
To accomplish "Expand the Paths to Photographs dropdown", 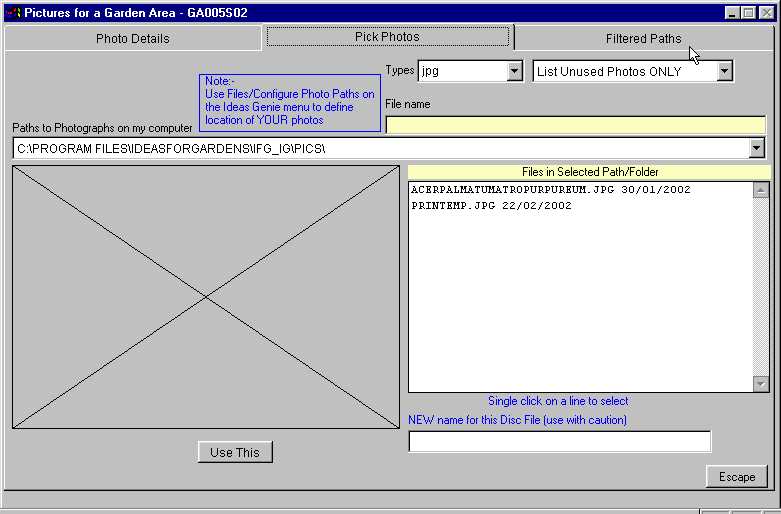I will (756, 148).
